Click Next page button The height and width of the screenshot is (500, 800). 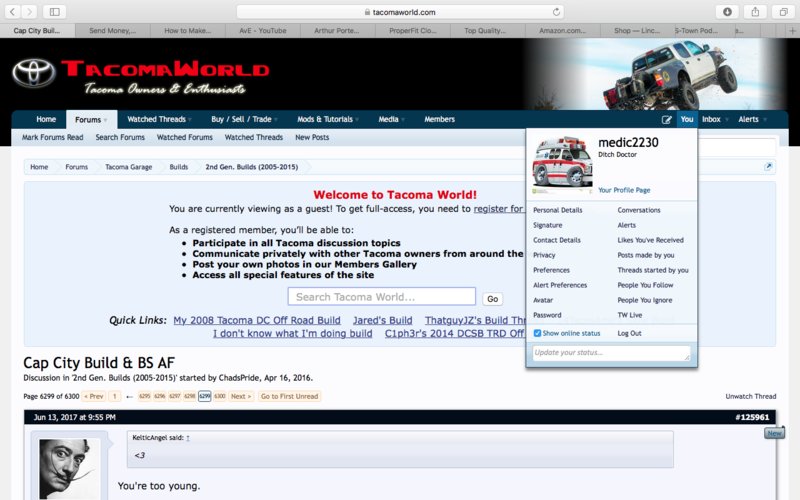tap(241, 396)
